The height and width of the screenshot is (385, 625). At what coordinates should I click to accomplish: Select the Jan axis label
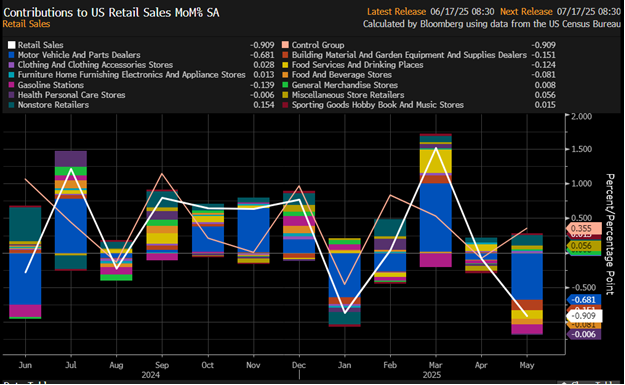click(344, 365)
